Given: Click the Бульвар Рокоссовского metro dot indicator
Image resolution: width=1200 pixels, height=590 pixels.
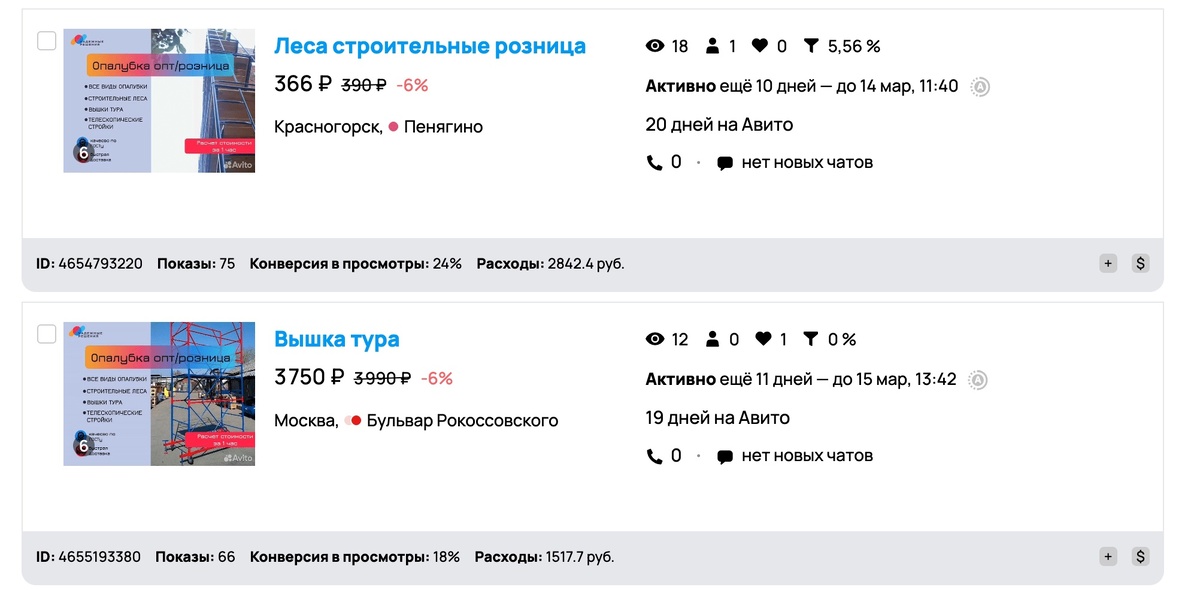Looking at the screenshot, I should 357,420.
